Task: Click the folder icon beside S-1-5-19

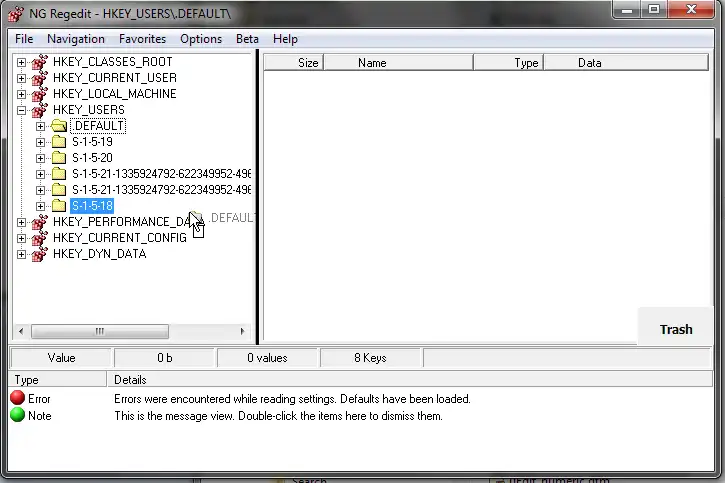Action: click(59, 142)
